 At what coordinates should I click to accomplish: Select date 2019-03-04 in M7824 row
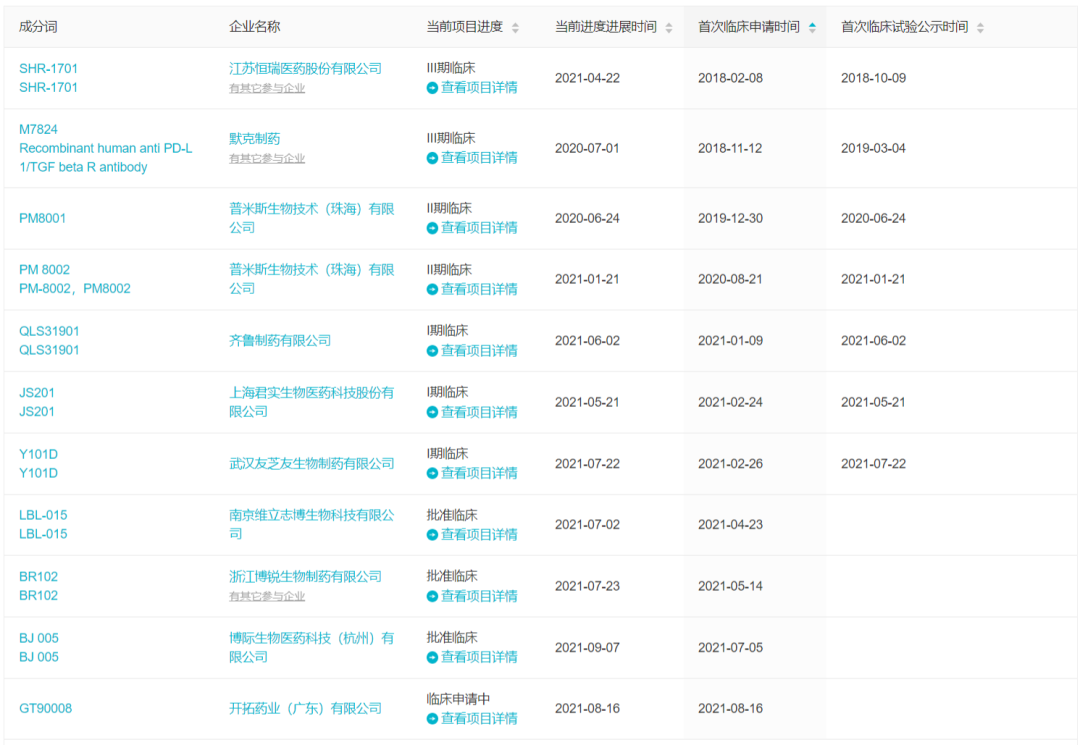click(873, 148)
